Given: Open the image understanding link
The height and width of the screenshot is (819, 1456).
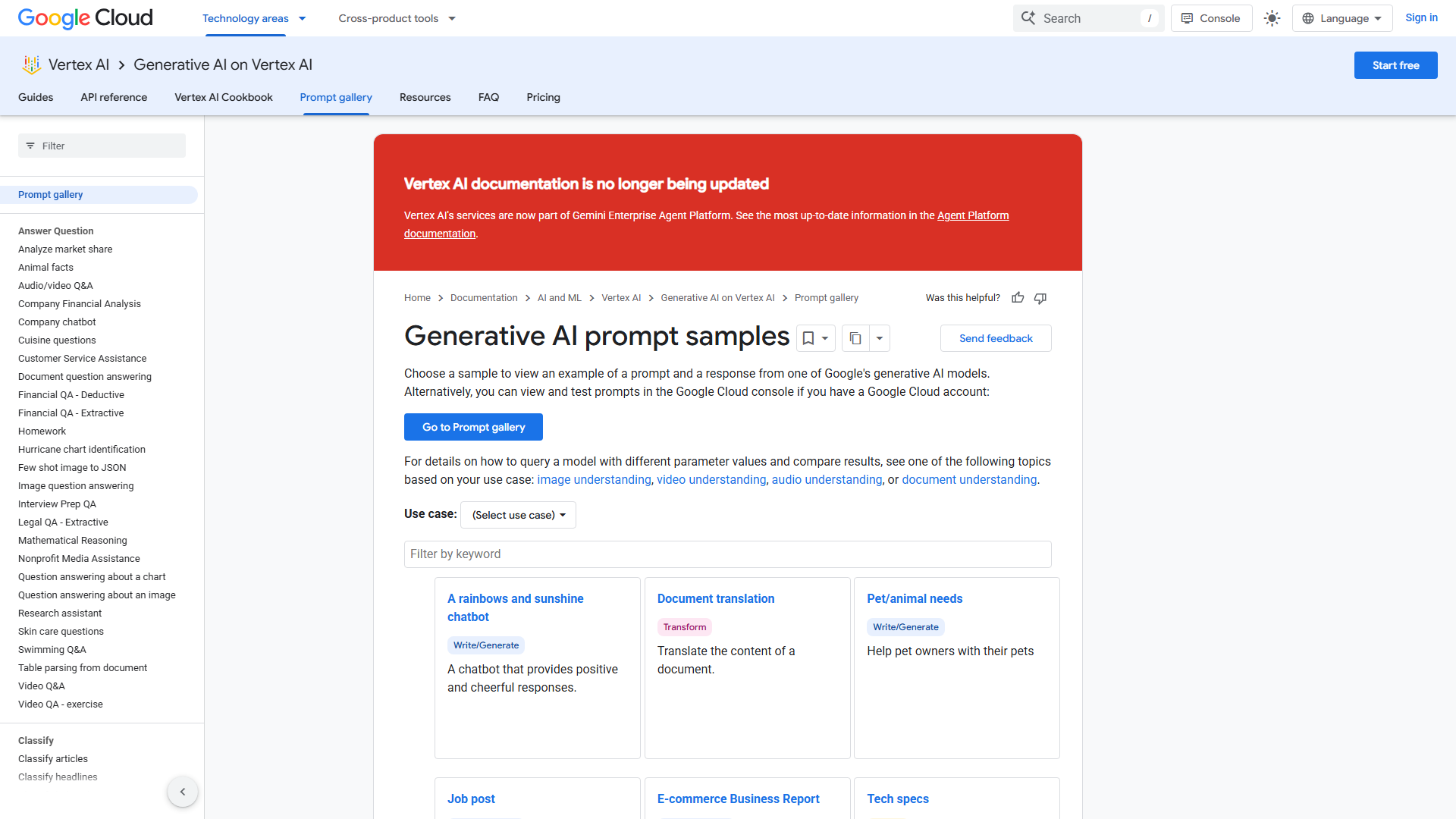Looking at the screenshot, I should click(x=594, y=480).
